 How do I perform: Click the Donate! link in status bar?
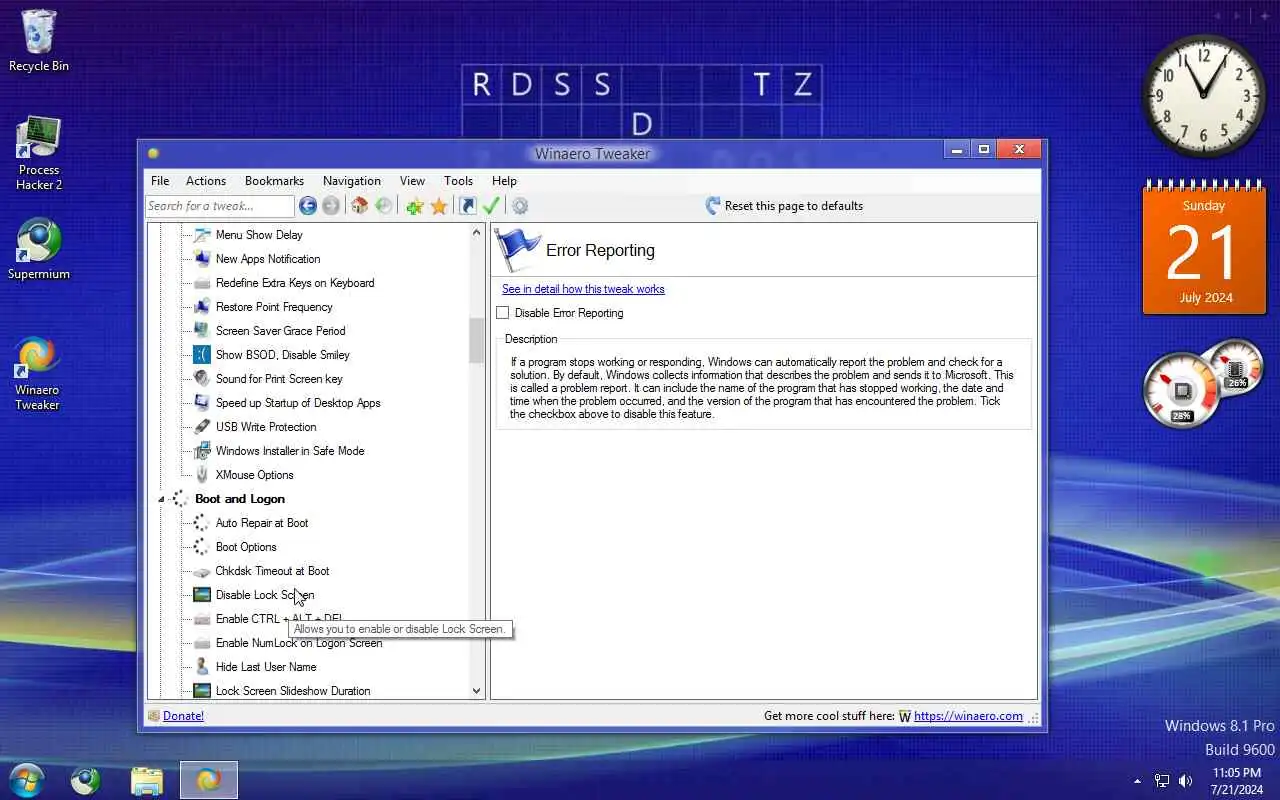point(183,716)
